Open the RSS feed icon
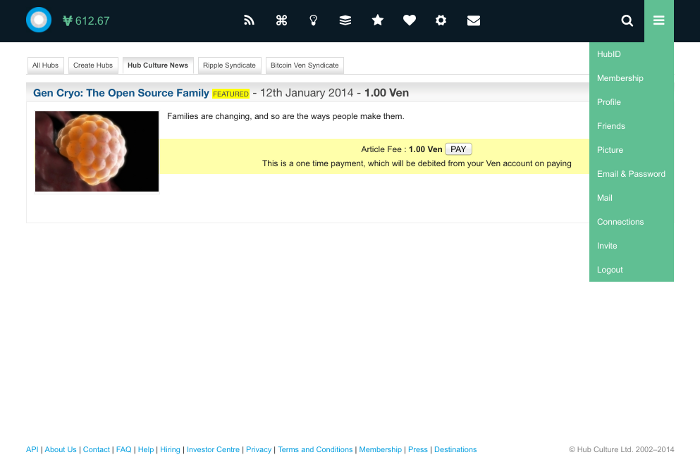 pyautogui.click(x=249, y=20)
